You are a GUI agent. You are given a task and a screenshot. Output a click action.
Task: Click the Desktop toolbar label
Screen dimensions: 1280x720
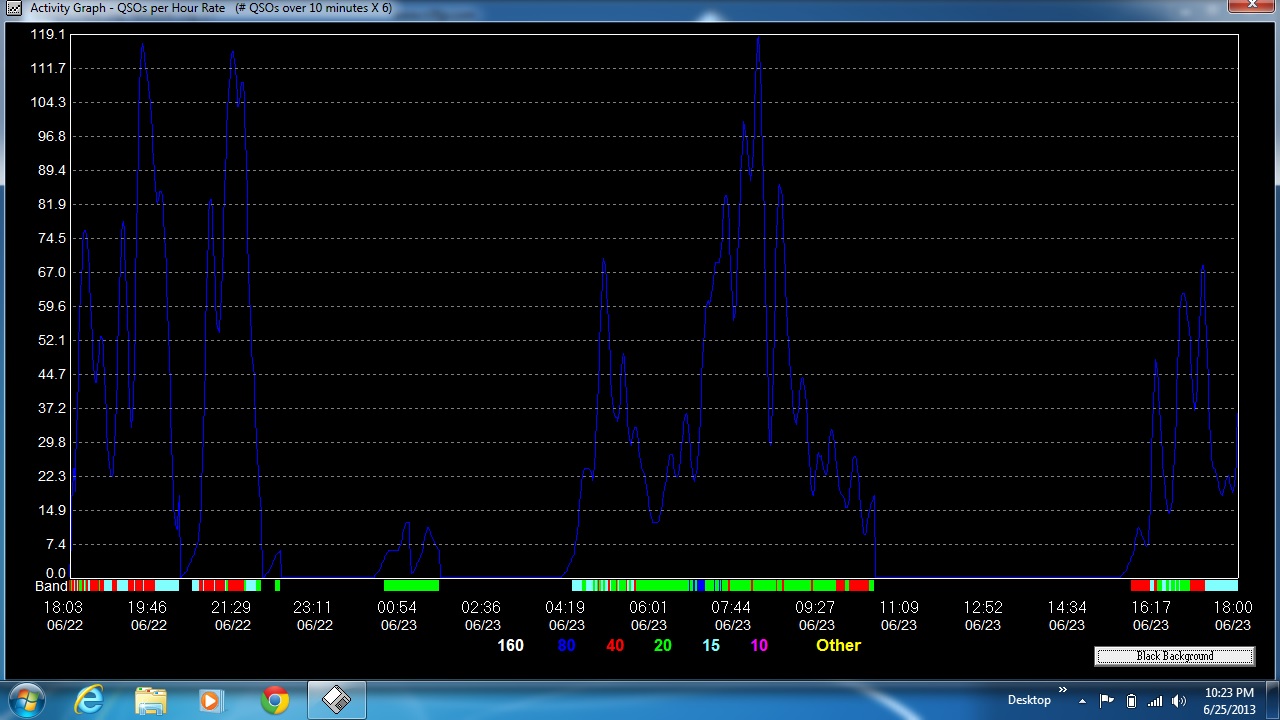point(1029,700)
